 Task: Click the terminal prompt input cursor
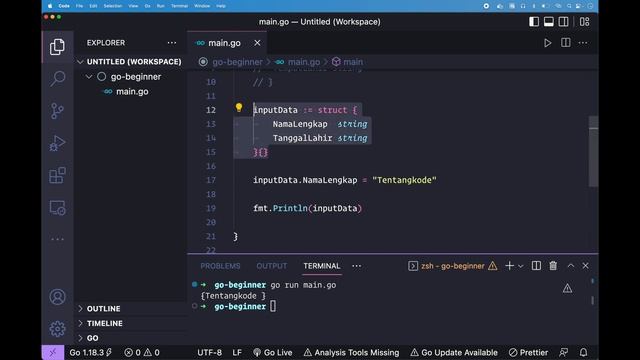pyautogui.click(x=273, y=306)
